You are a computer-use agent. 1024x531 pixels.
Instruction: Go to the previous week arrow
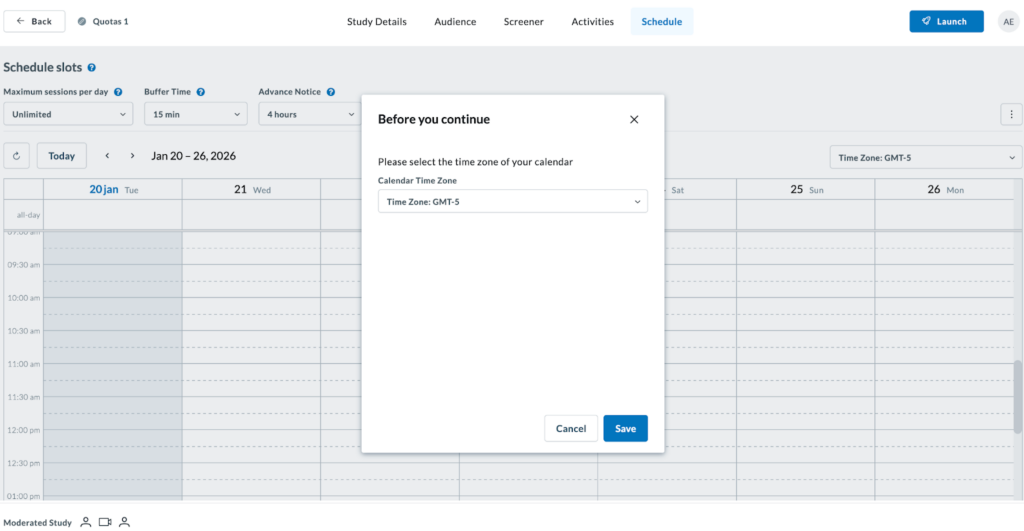[x=107, y=156]
